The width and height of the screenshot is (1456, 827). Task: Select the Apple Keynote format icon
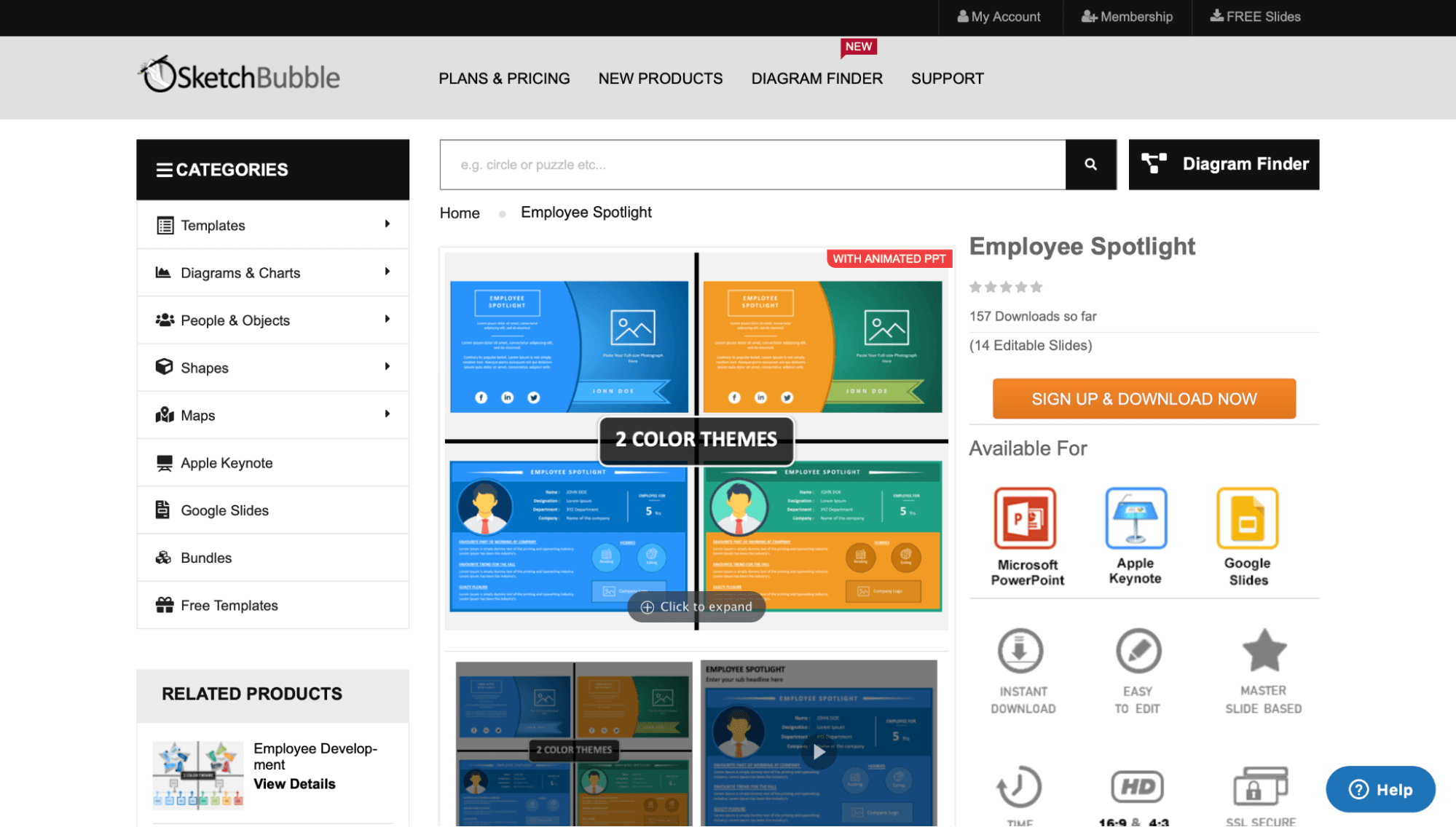click(x=1135, y=518)
